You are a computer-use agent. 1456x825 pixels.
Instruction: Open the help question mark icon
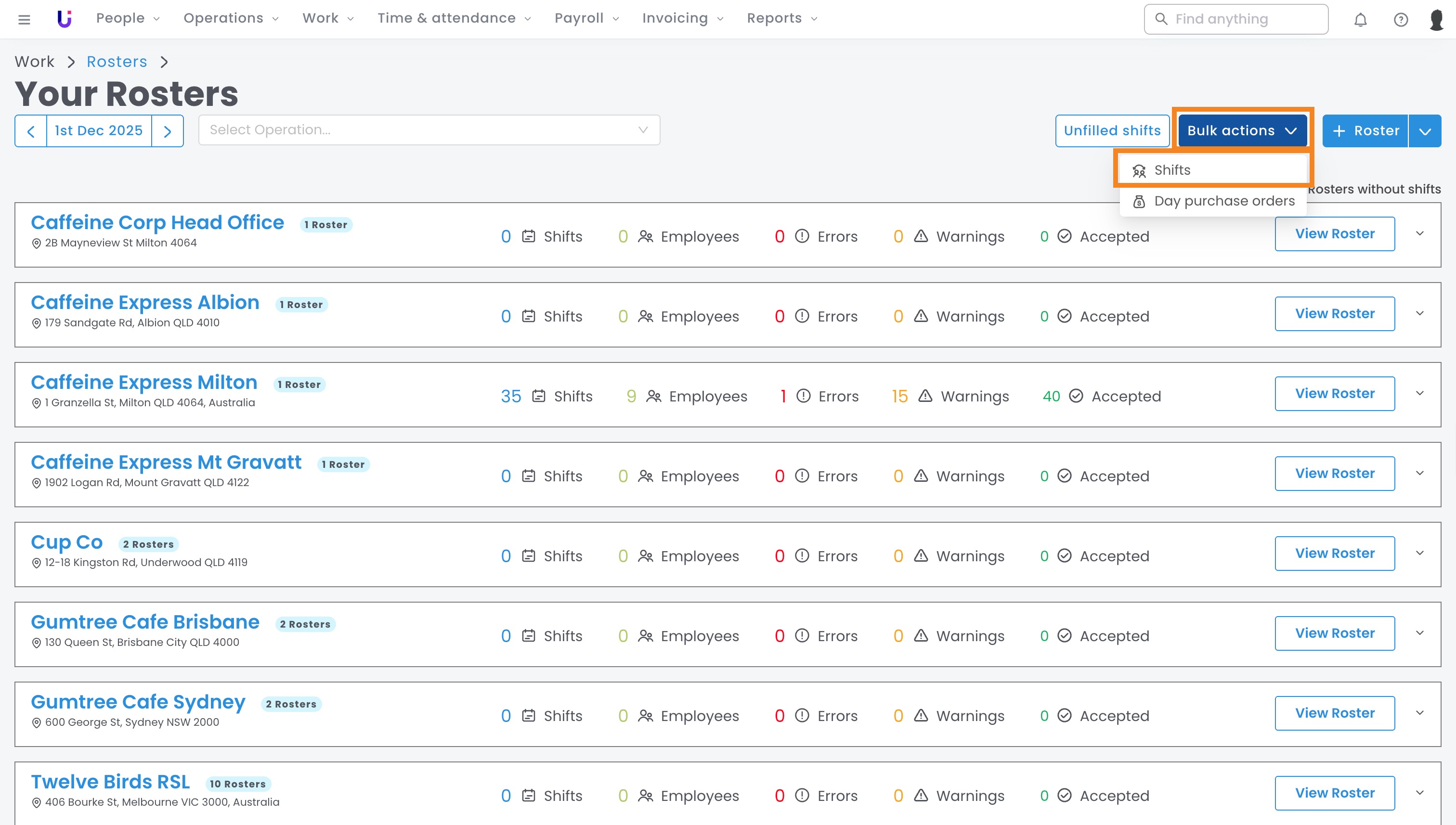click(x=1401, y=20)
